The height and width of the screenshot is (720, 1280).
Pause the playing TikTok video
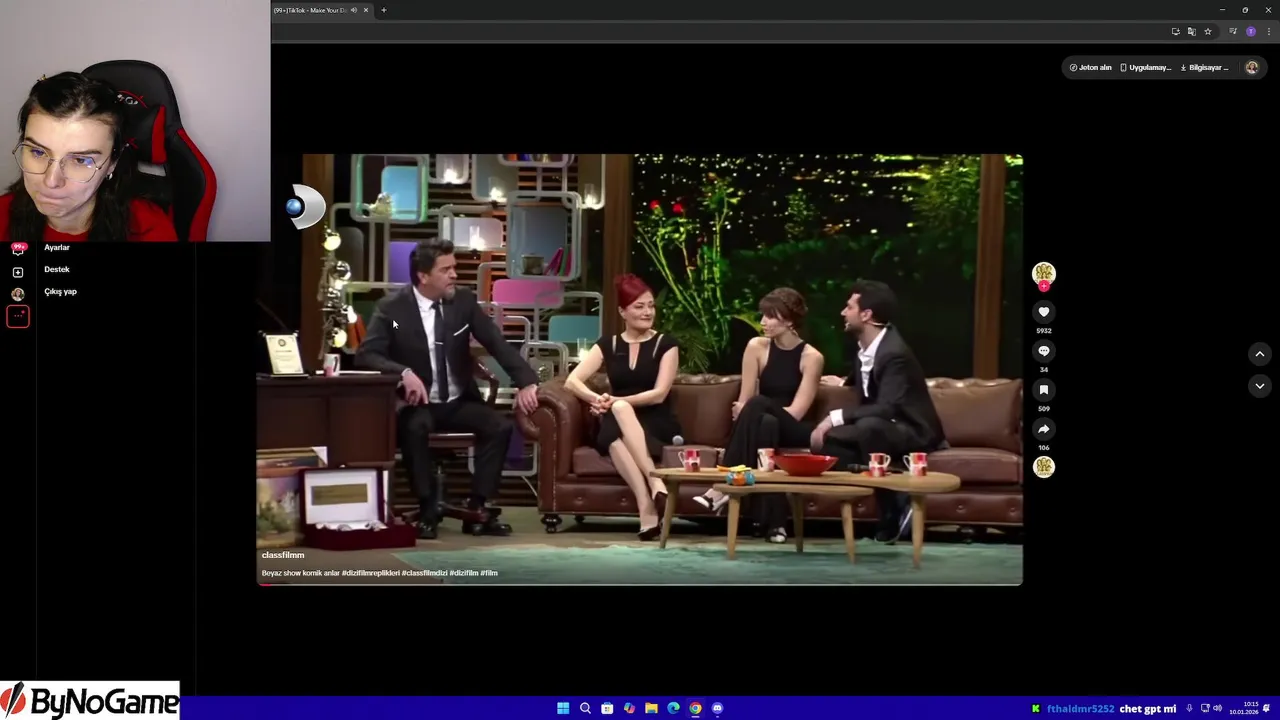point(640,369)
